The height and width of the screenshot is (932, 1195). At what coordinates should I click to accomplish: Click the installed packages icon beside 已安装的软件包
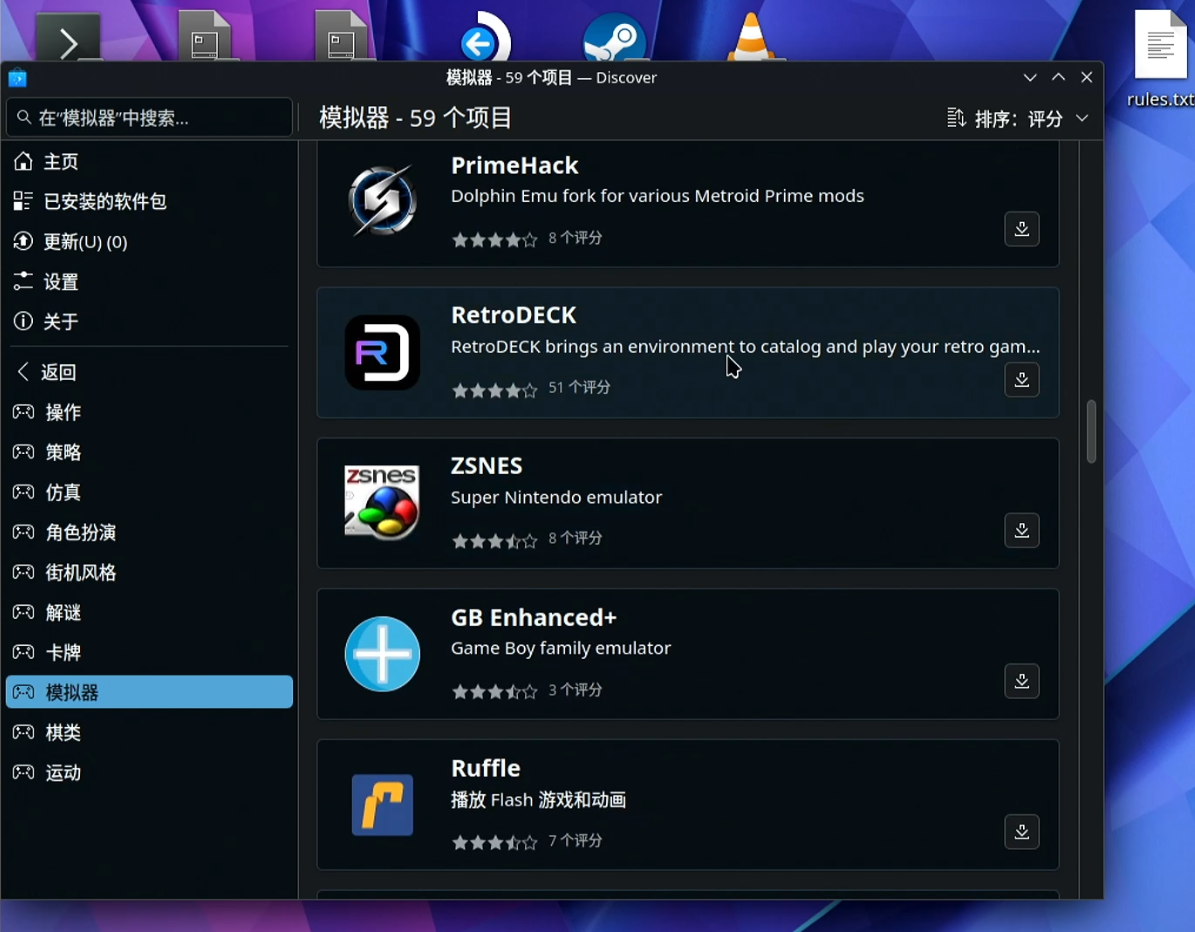pos(23,201)
